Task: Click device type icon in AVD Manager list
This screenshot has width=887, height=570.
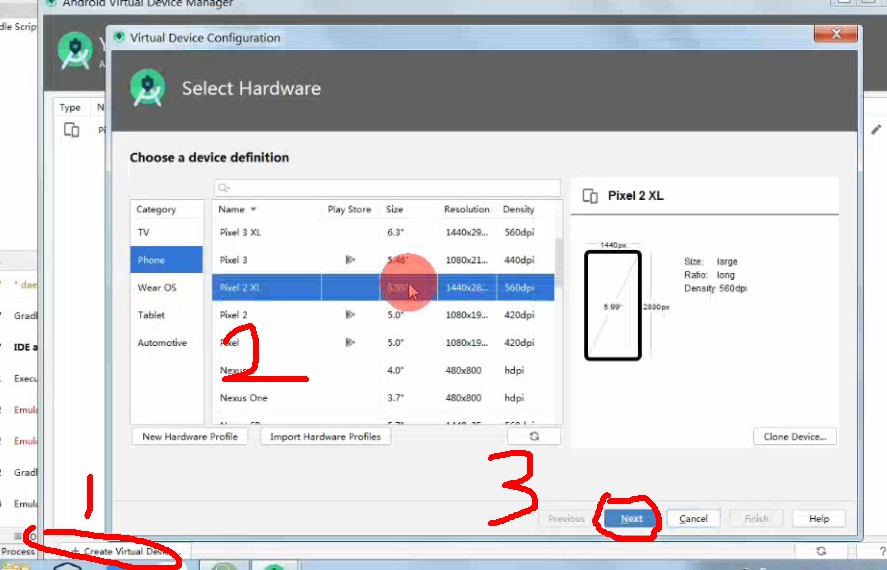Action: [x=71, y=130]
